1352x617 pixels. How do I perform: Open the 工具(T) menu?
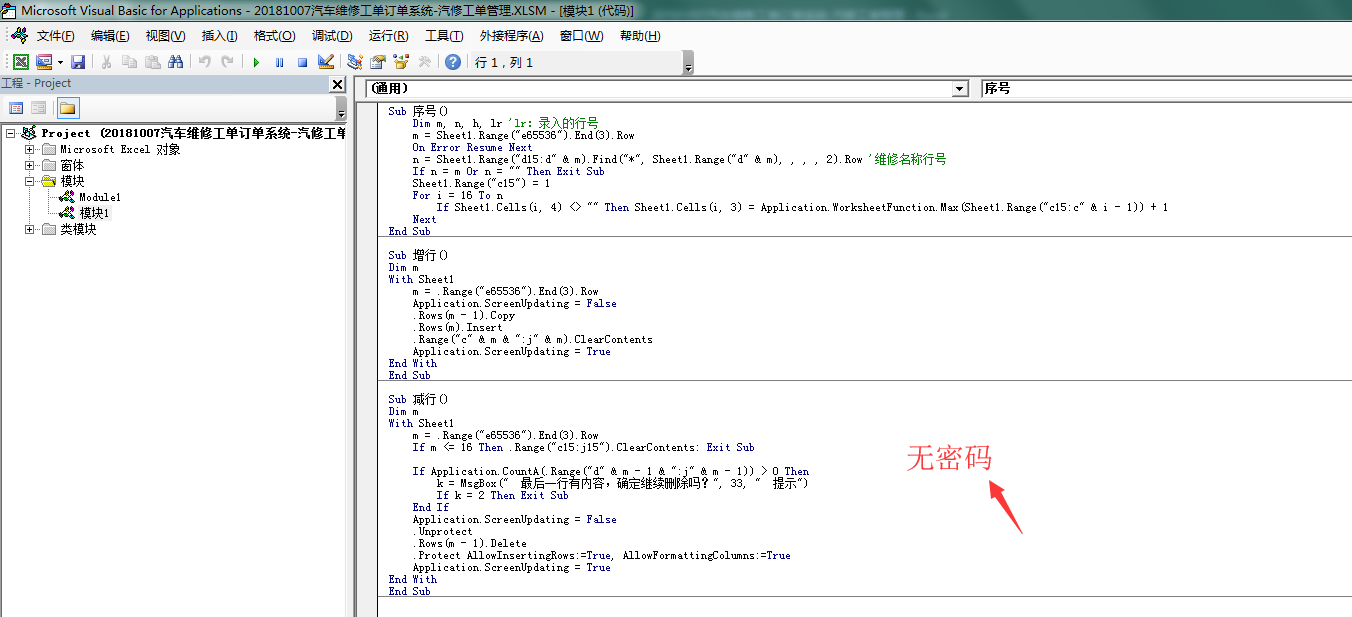coord(444,36)
